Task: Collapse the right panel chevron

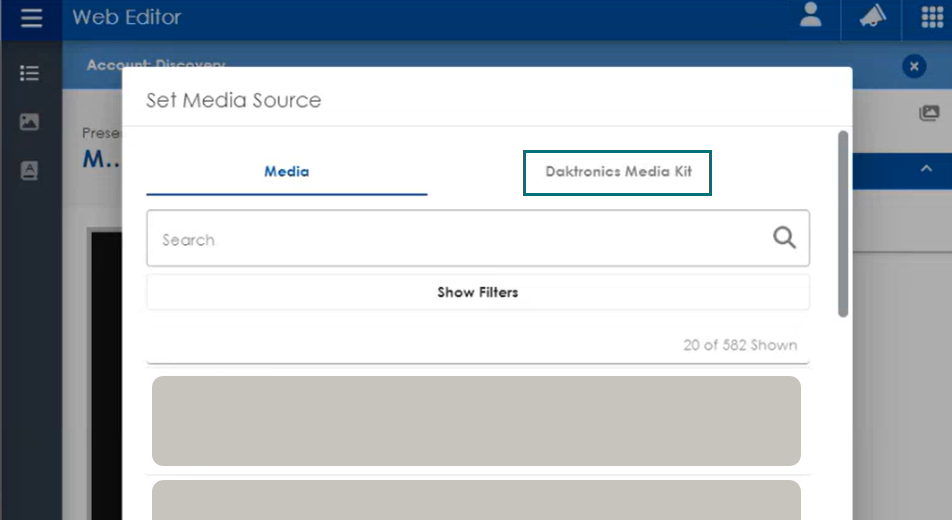Action: tap(926, 169)
